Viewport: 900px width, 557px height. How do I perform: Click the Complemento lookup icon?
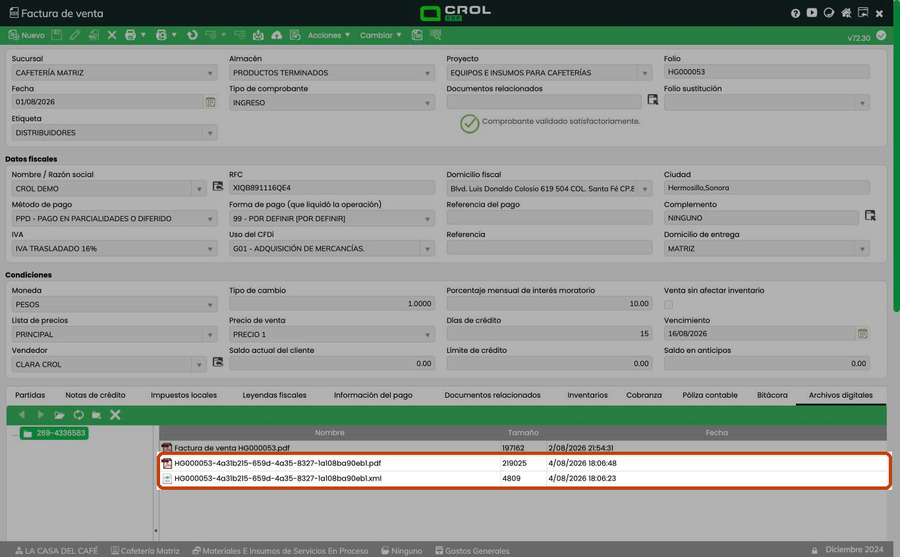870,215
